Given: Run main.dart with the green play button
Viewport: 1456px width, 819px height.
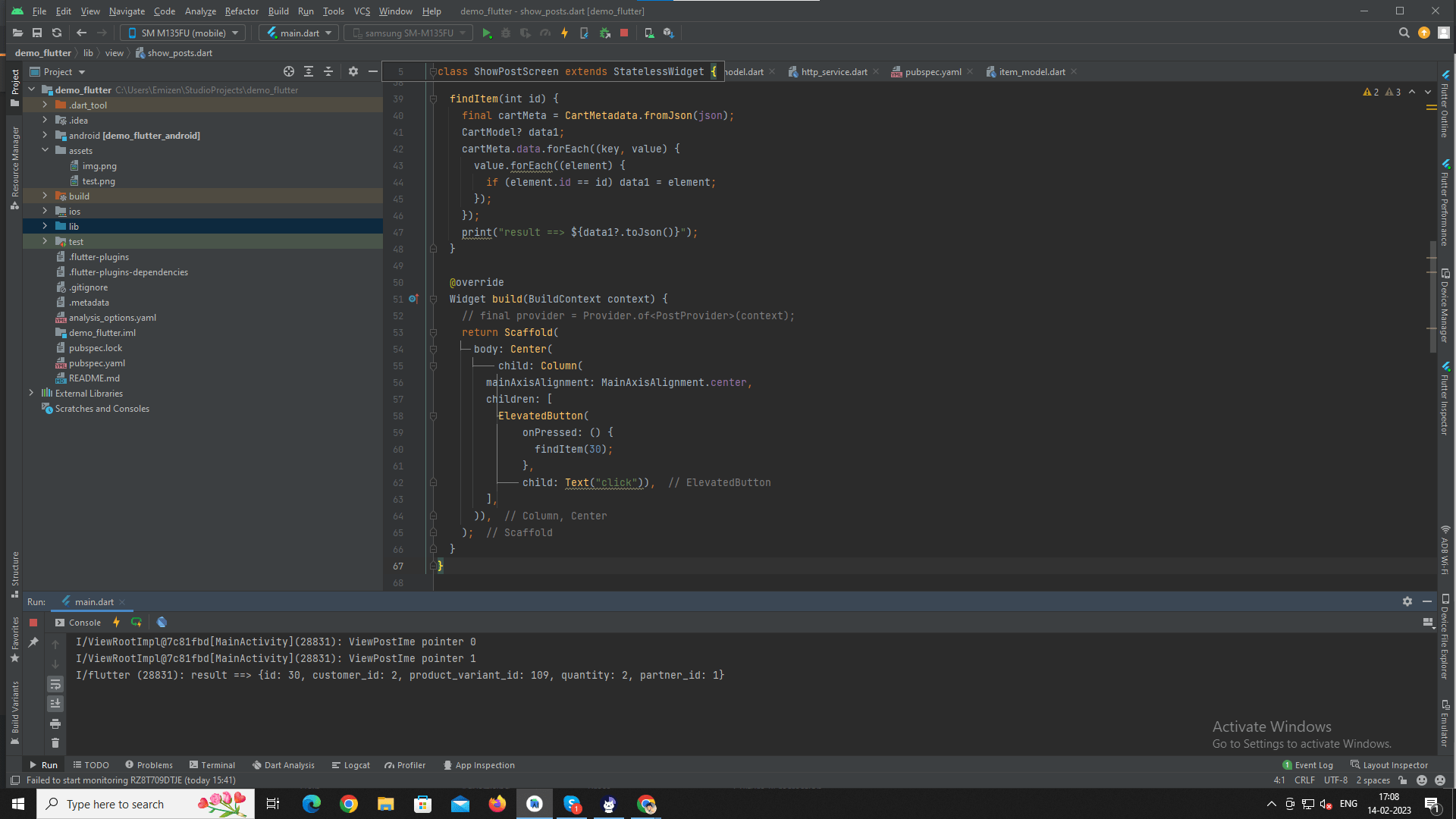Looking at the screenshot, I should [488, 33].
